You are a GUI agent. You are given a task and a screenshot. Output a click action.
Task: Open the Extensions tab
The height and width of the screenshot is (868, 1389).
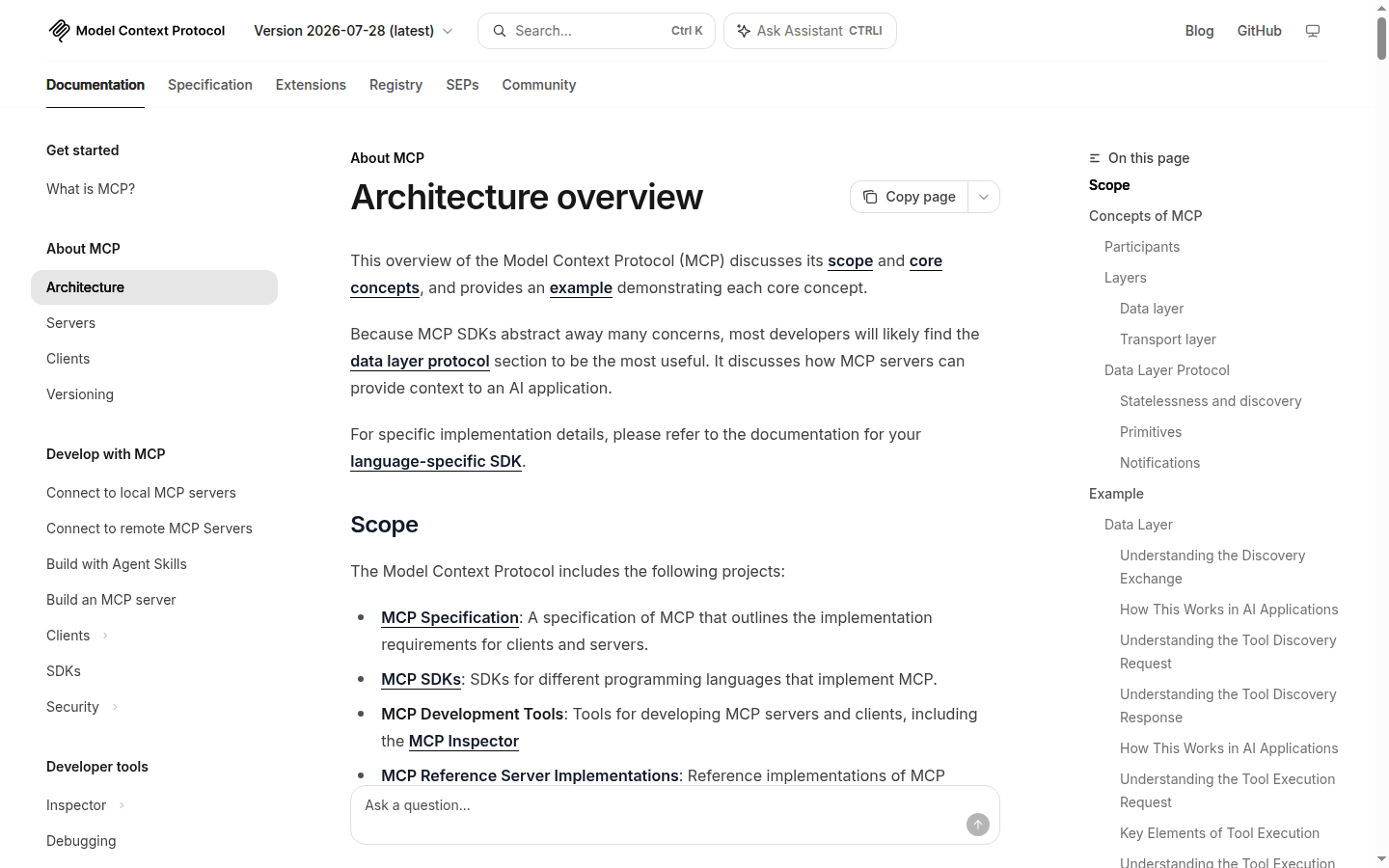point(311,85)
